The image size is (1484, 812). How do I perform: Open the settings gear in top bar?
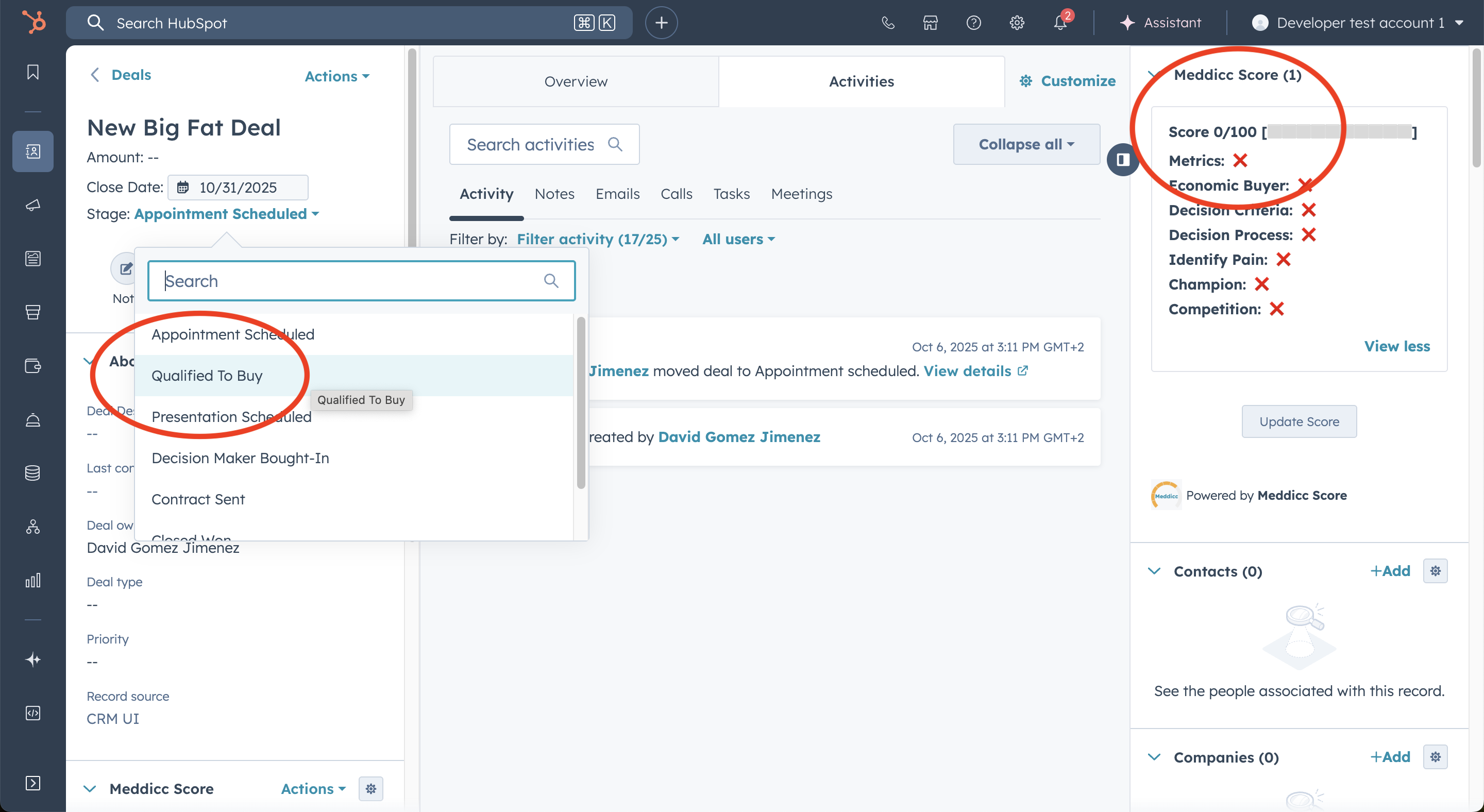point(1017,23)
